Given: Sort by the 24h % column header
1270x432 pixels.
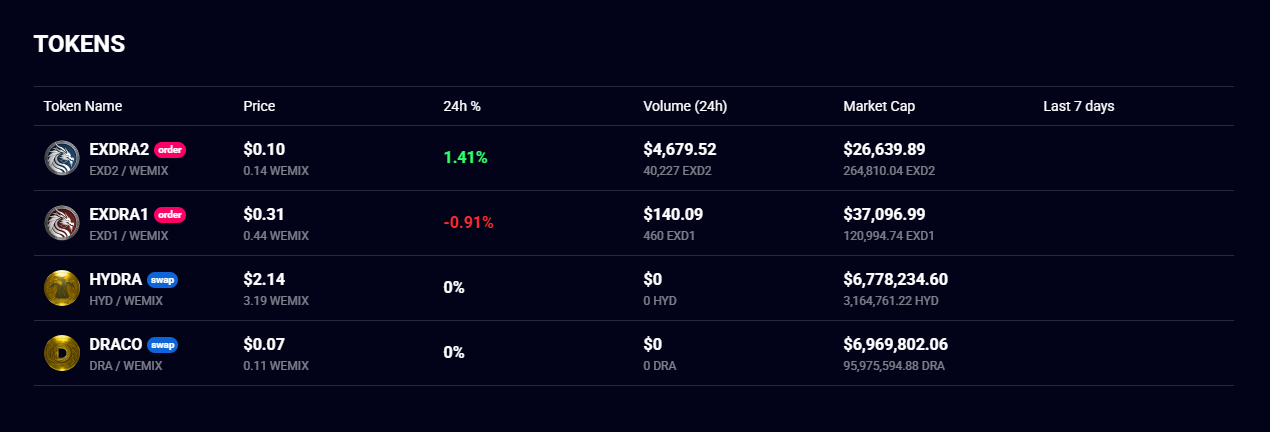Looking at the screenshot, I should click(462, 106).
